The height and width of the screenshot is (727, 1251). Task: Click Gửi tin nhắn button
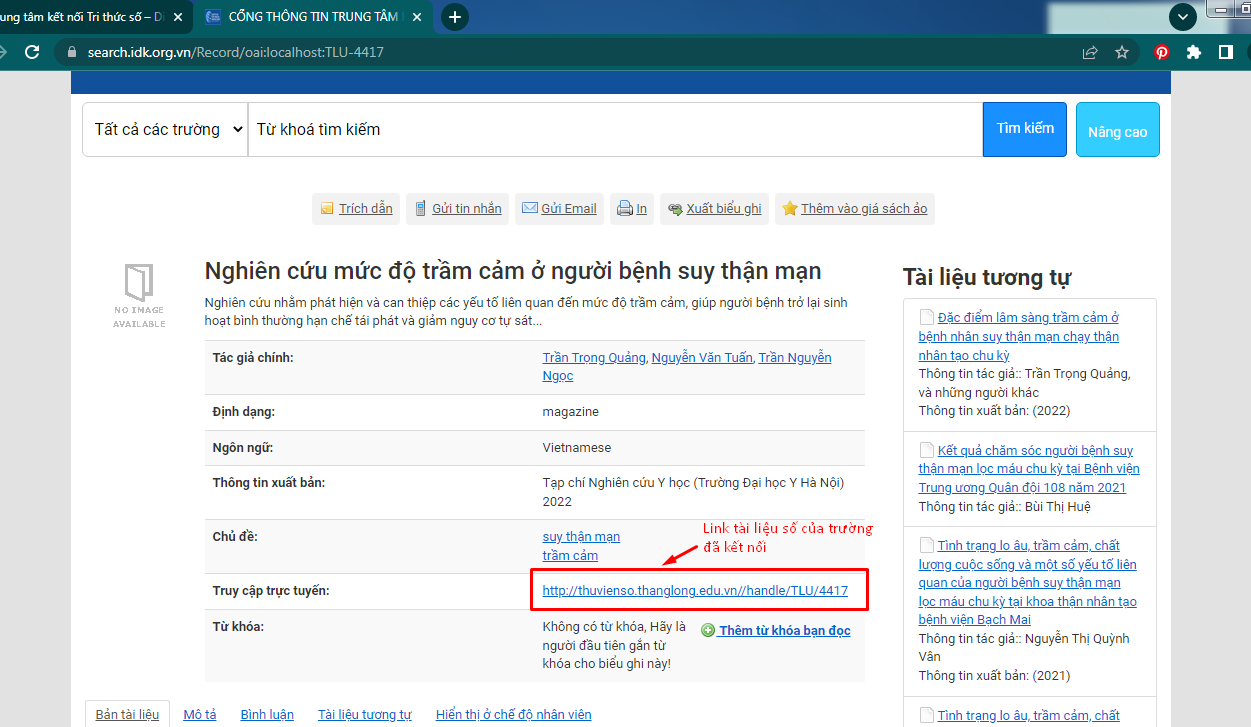click(x=457, y=209)
